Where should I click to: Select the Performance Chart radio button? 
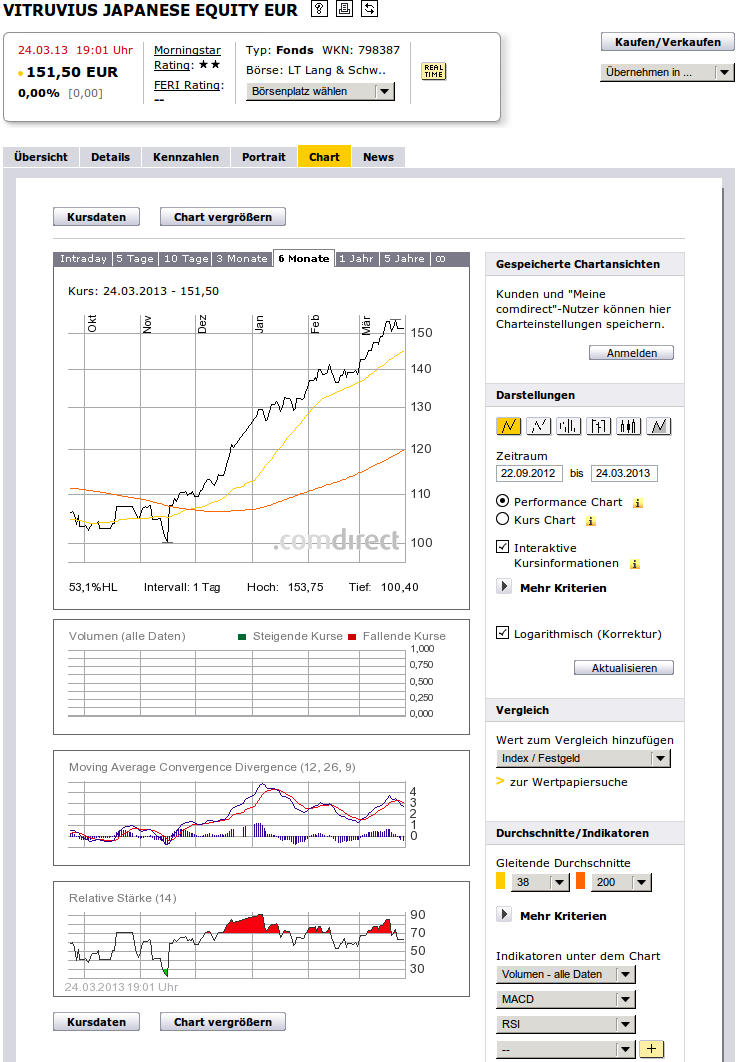[503, 501]
